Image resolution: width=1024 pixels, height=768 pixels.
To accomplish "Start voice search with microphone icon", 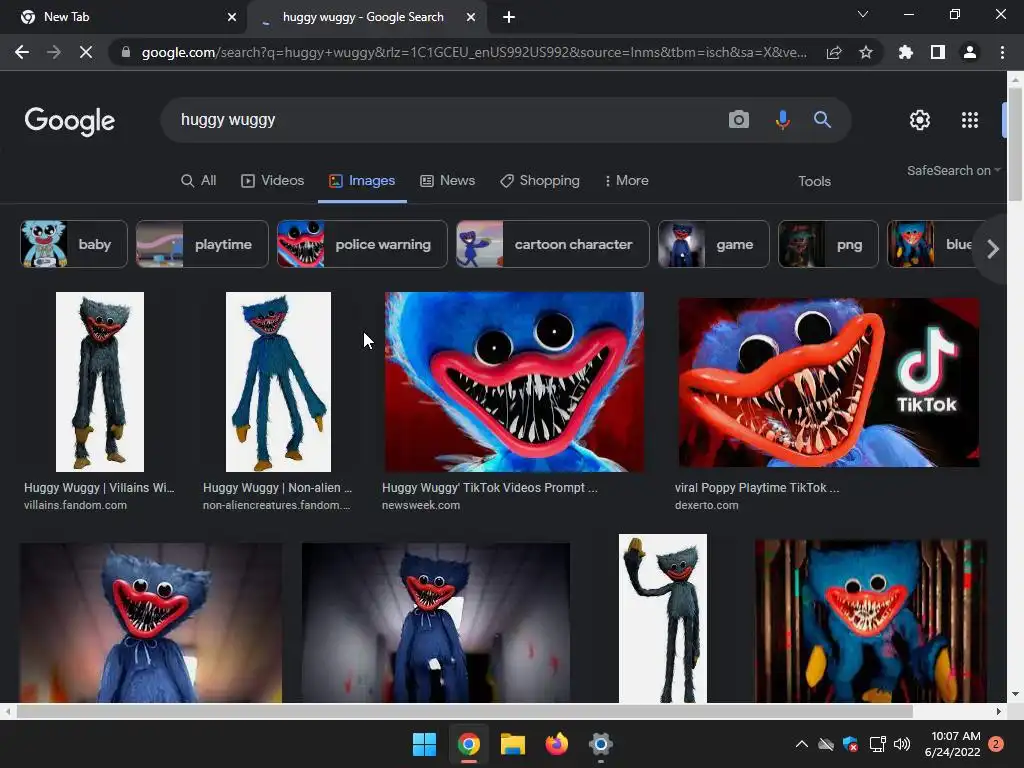I will pyautogui.click(x=782, y=120).
